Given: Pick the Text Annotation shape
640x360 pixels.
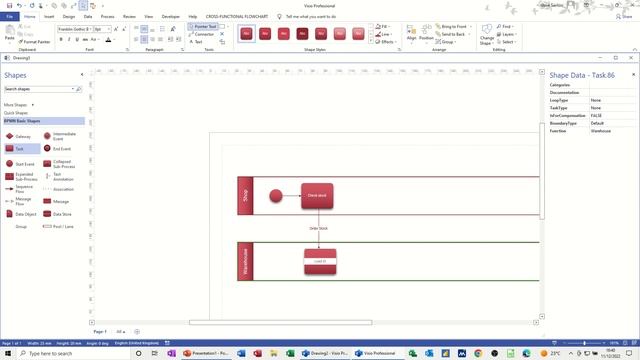Looking at the screenshot, I should [x=60, y=177].
